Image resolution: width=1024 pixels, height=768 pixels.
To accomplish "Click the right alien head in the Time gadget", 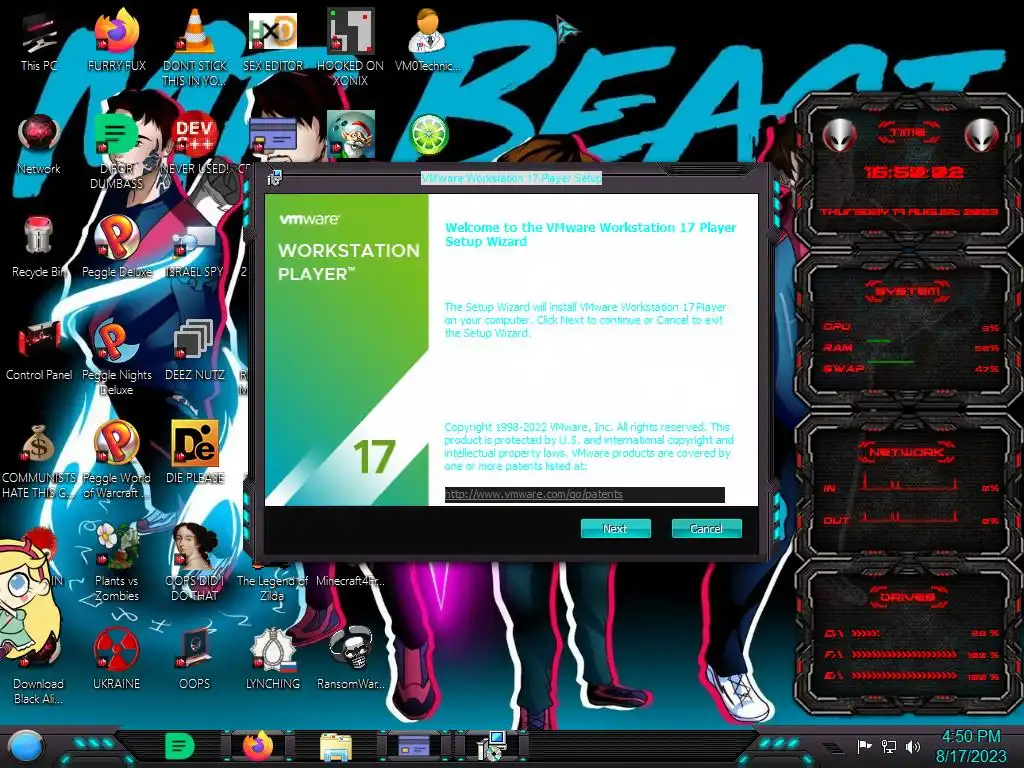I will tap(982, 136).
